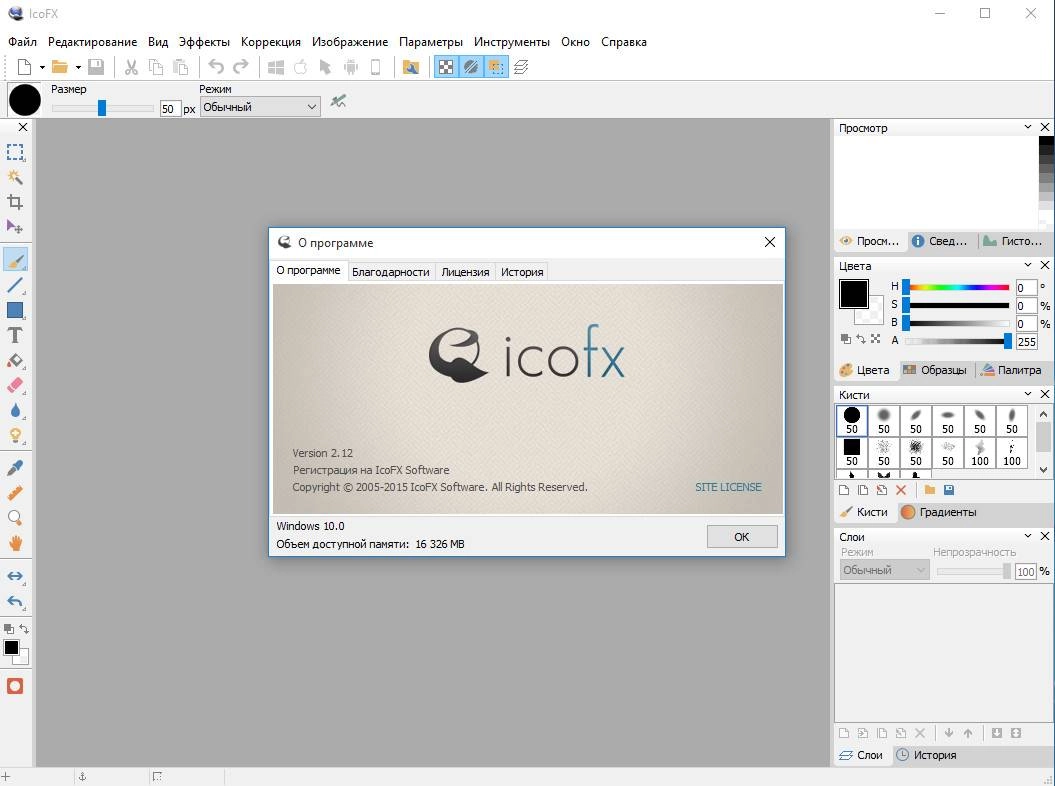This screenshot has width=1055, height=786.
Task: Select the Paint Bucket fill tool
Action: pos(15,361)
